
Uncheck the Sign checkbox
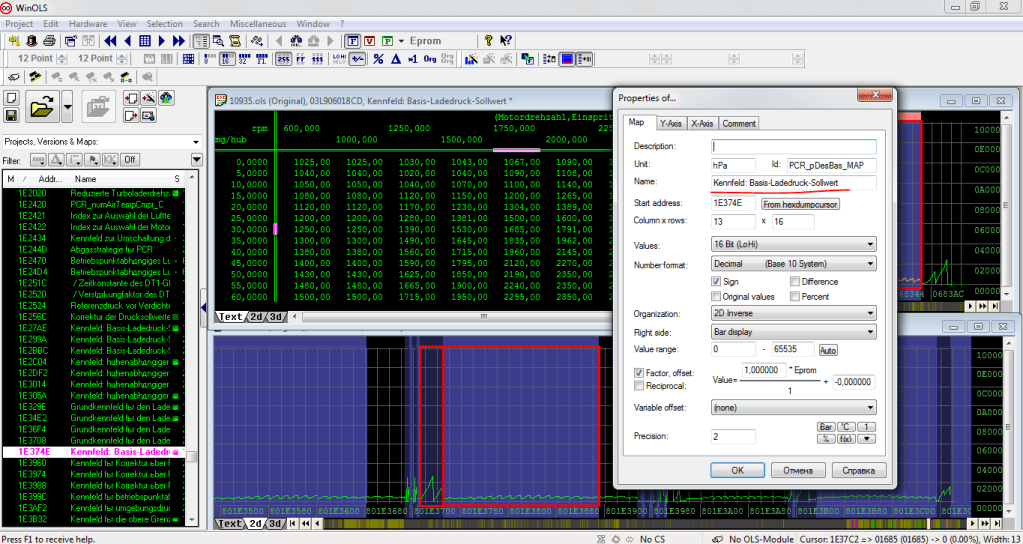pos(716,282)
